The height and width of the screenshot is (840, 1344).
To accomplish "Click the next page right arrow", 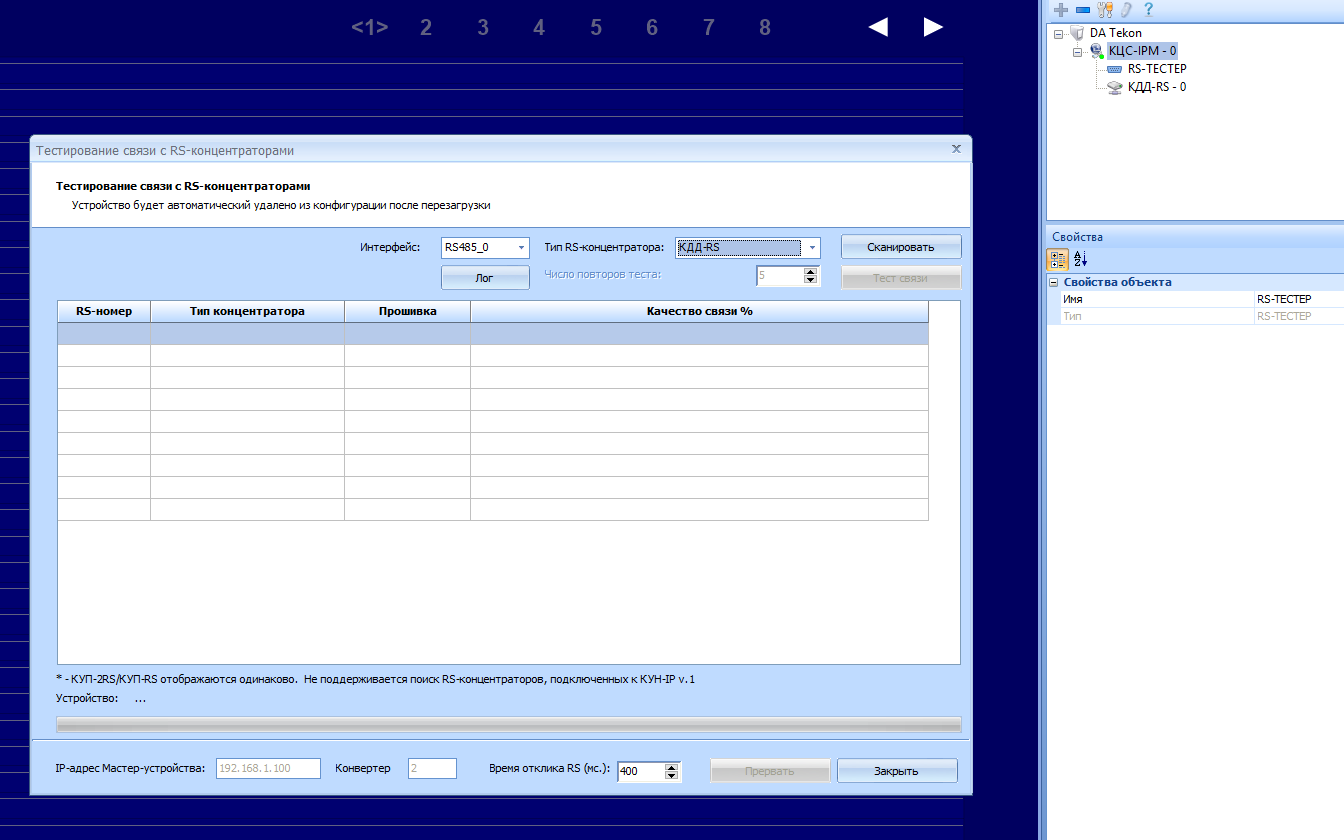I will [x=933, y=27].
